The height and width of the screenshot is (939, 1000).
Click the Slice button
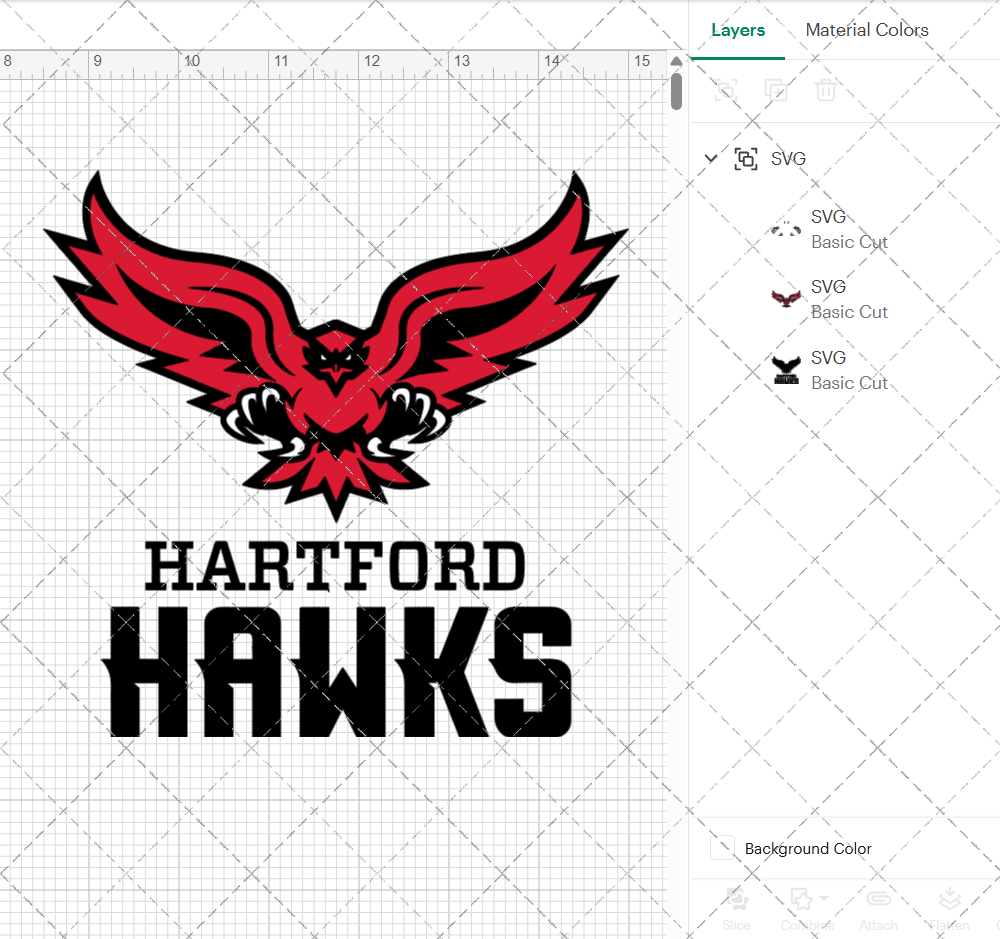pos(736,908)
